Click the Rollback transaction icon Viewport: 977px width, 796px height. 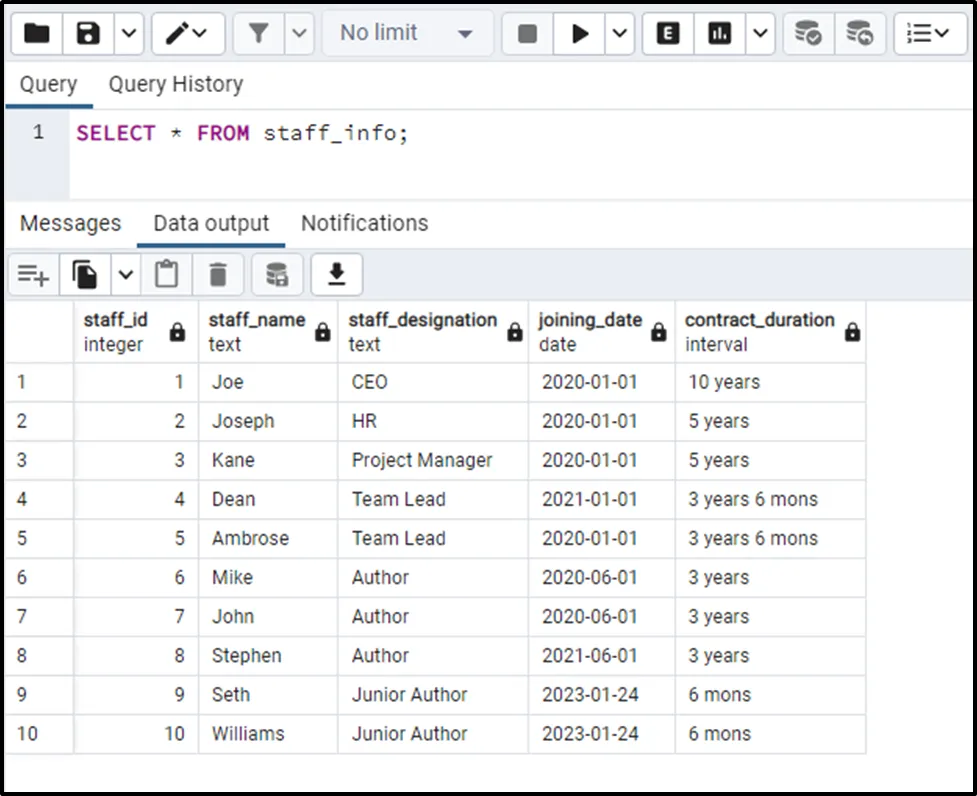[859, 34]
